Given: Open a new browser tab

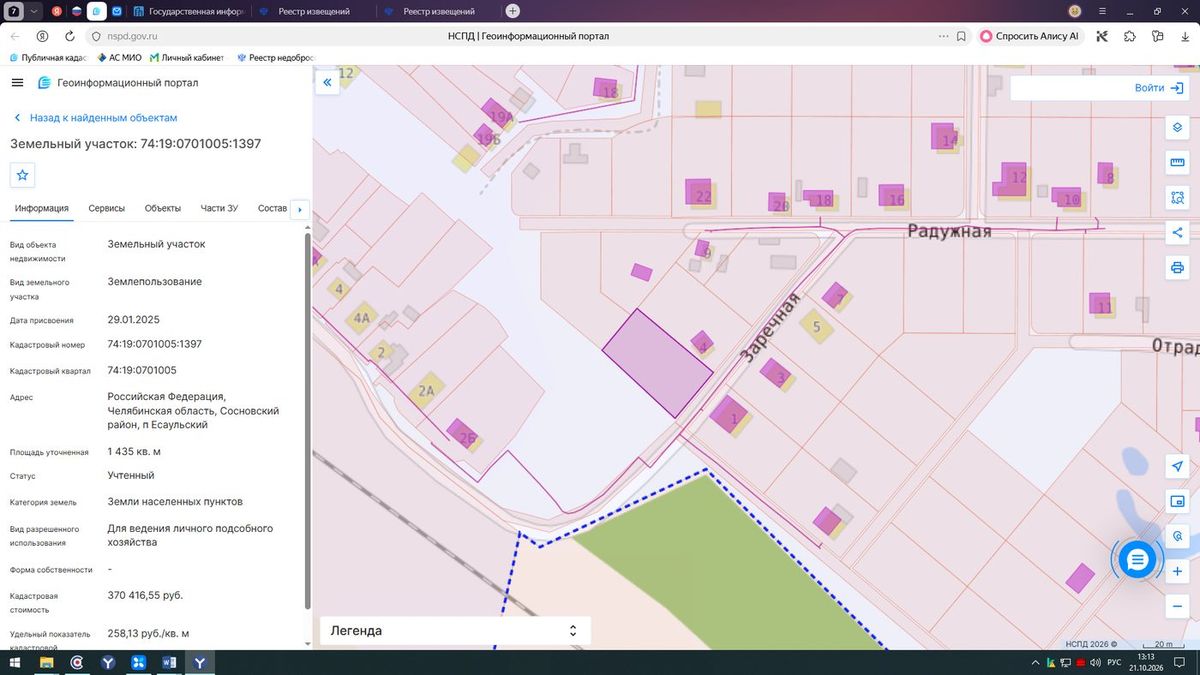Looking at the screenshot, I should click(x=513, y=11).
